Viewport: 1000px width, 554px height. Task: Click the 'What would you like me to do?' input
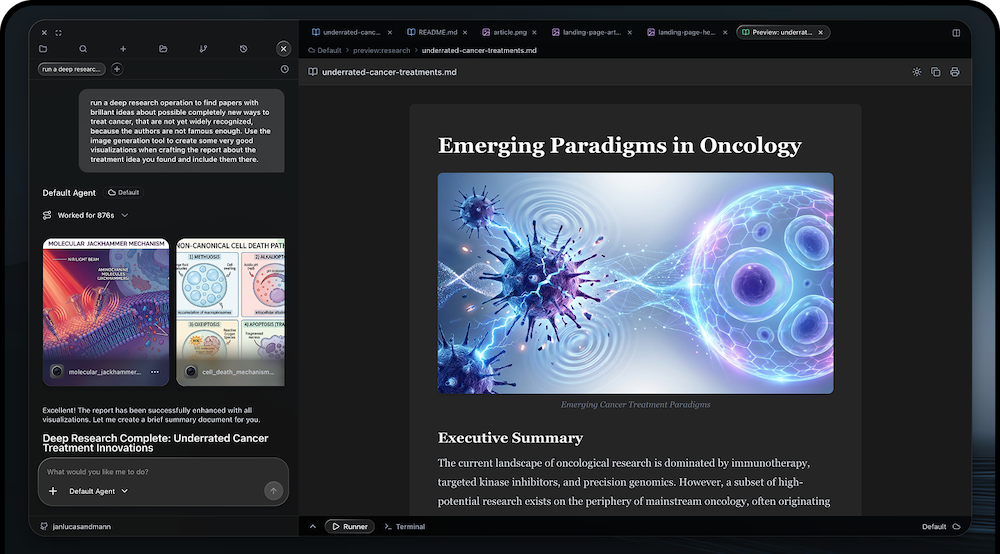click(x=160, y=471)
